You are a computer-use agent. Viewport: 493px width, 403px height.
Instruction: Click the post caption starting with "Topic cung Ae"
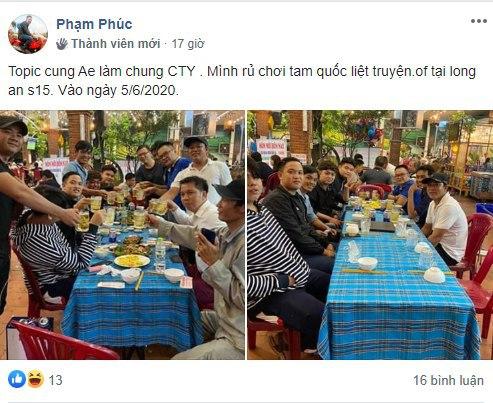coord(242,81)
